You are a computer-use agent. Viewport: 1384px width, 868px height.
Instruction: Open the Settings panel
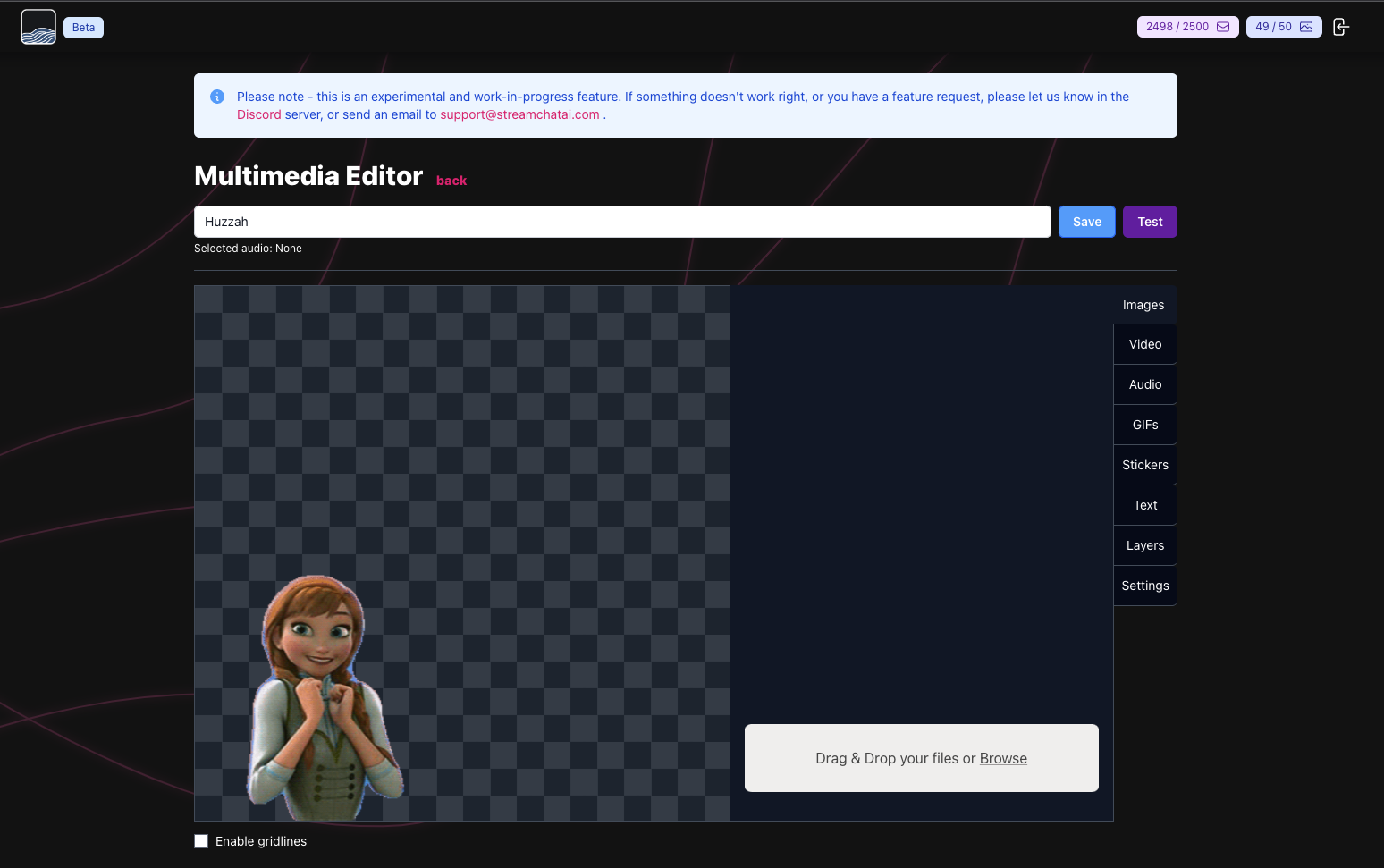point(1144,585)
